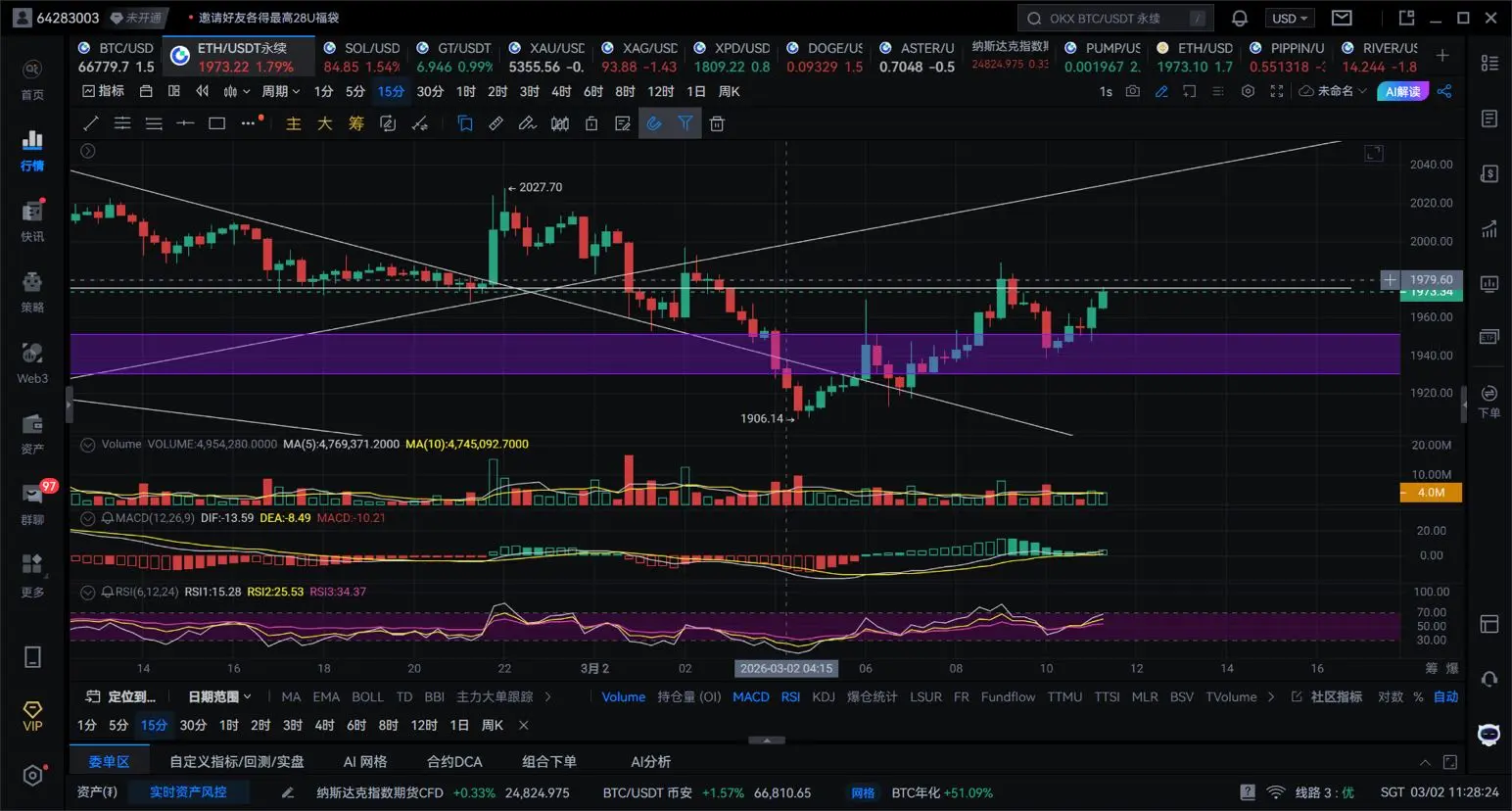Viewport: 1512px width, 811px height.
Task: Select the DOGE/US ticker tab
Action: (823, 57)
